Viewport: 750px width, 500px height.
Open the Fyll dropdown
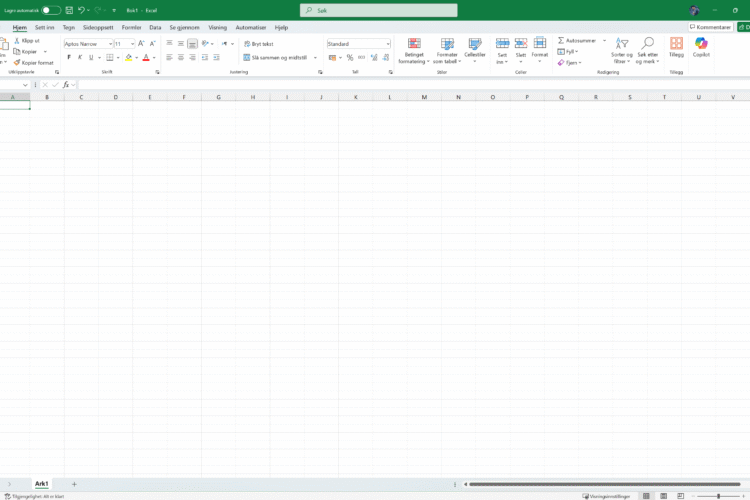[x=568, y=52]
